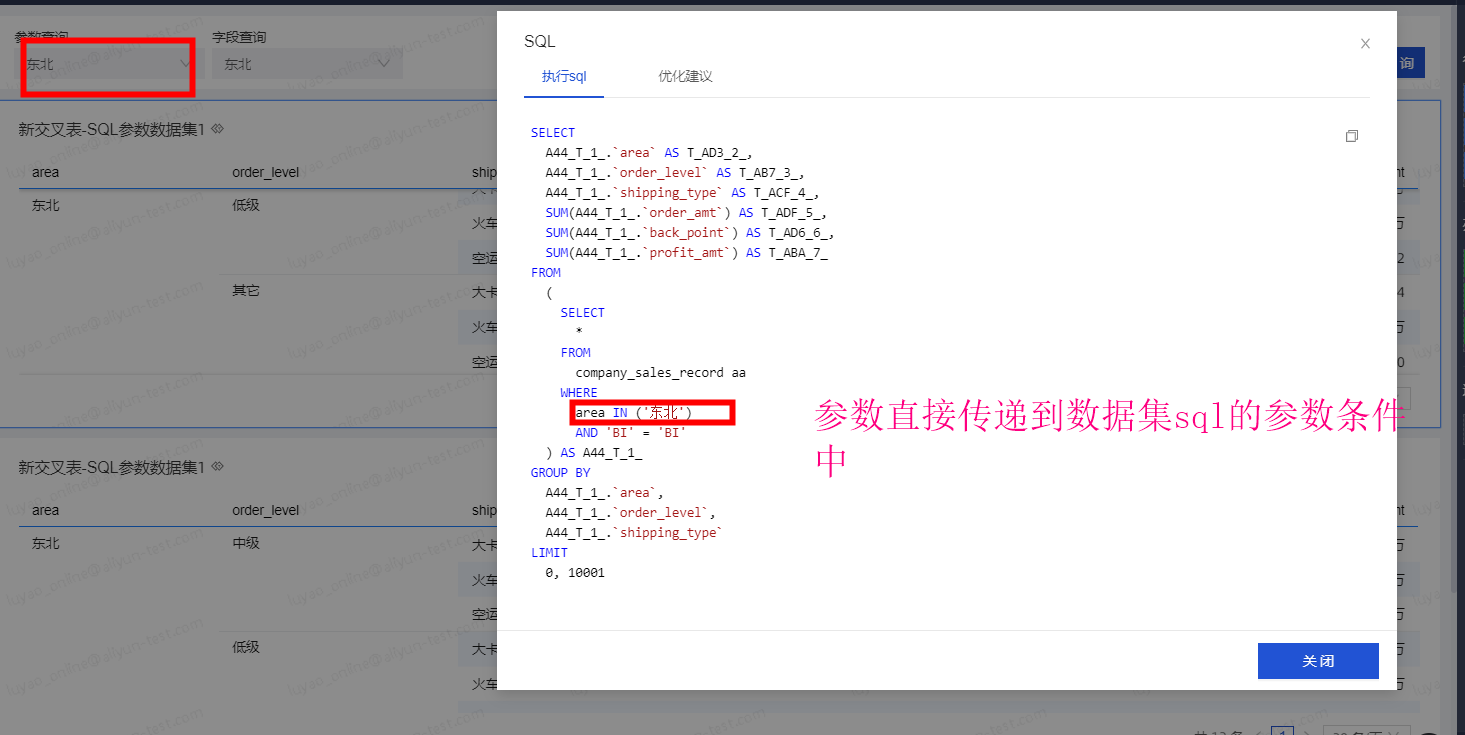Viewport: 1465px width, 735px height.
Task: Click the area column header in upper table
Action: tap(46, 172)
